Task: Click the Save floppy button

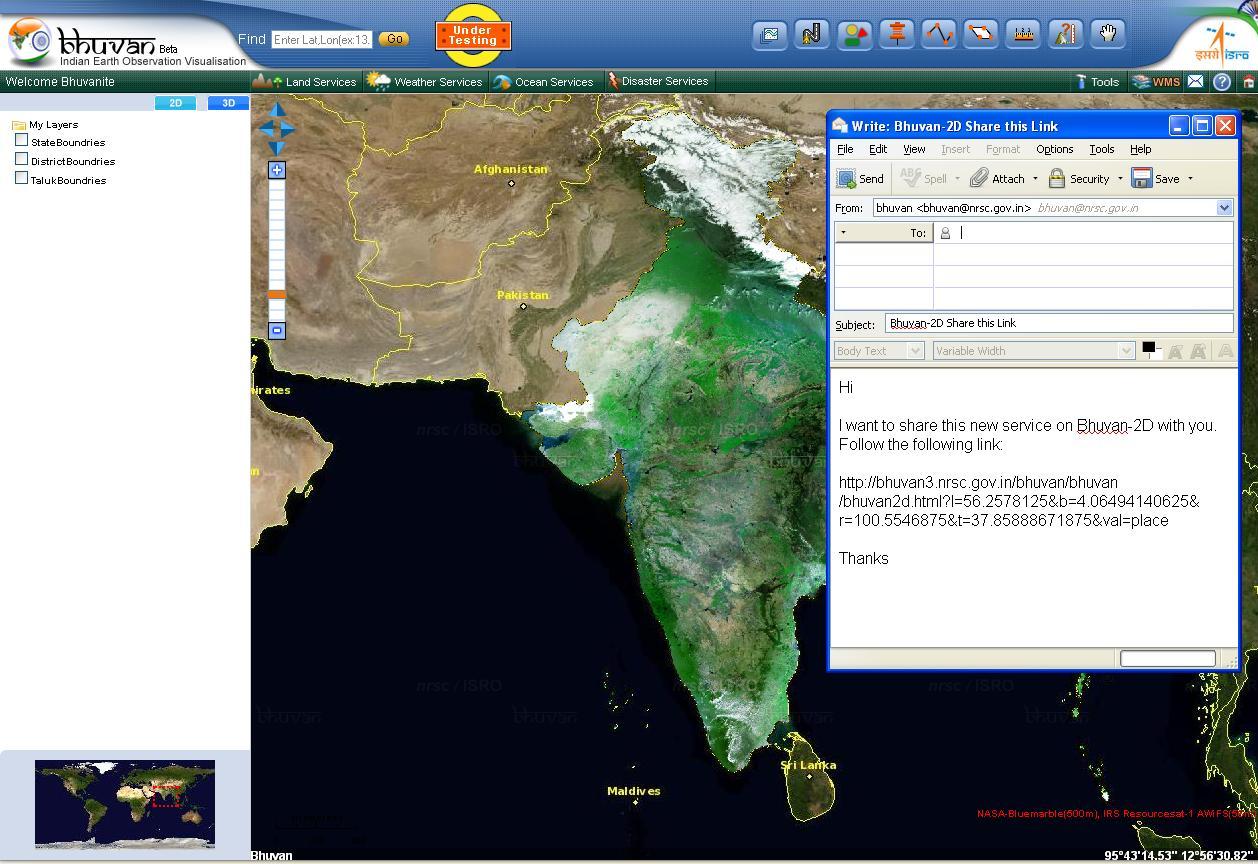Action: 1156,179
